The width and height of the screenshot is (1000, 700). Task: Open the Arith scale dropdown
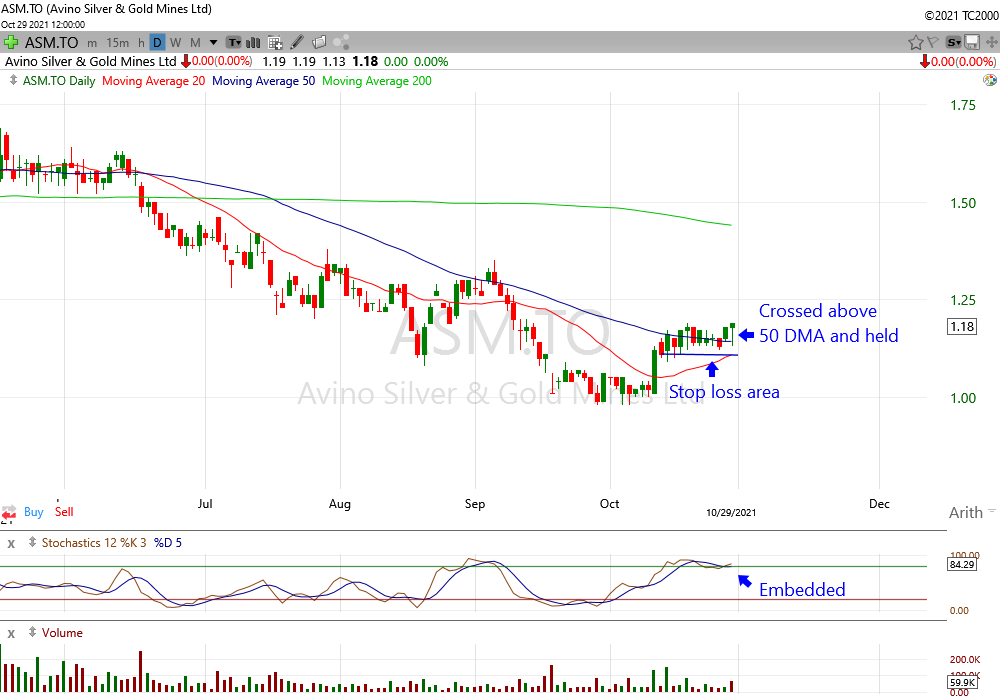pyautogui.click(x=971, y=513)
